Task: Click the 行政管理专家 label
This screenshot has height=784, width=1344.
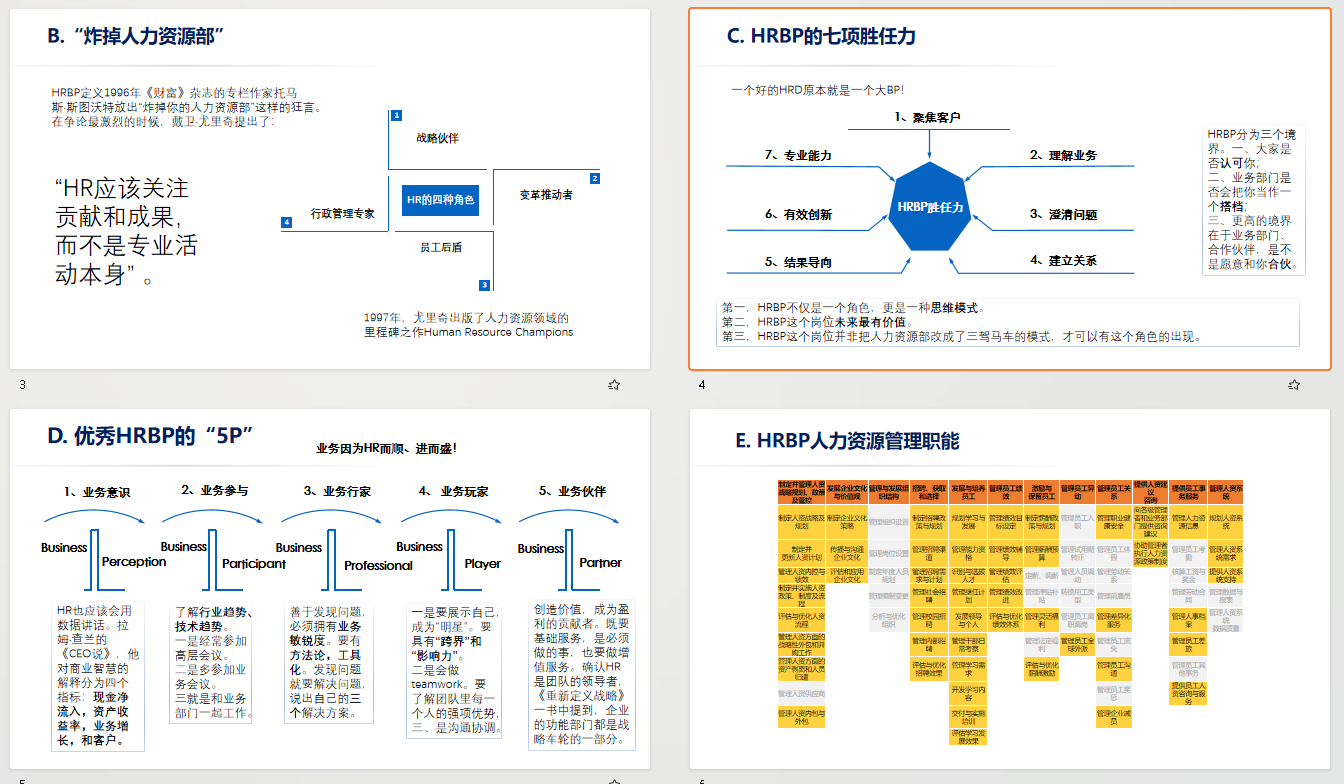Action: click(343, 213)
